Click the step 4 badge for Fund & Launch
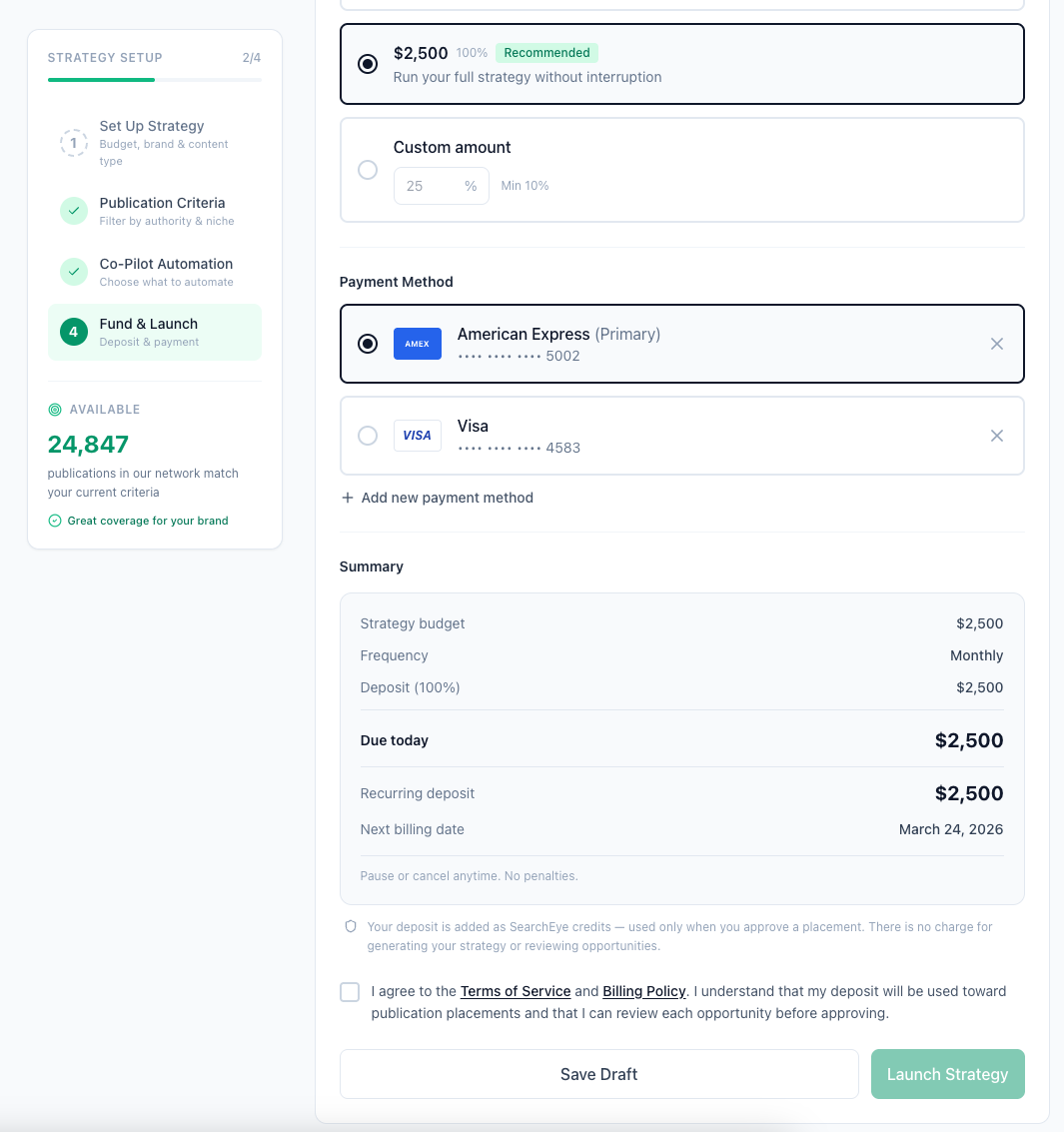Image resolution: width=1064 pixels, height=1132 pixels. pos(73,332)
